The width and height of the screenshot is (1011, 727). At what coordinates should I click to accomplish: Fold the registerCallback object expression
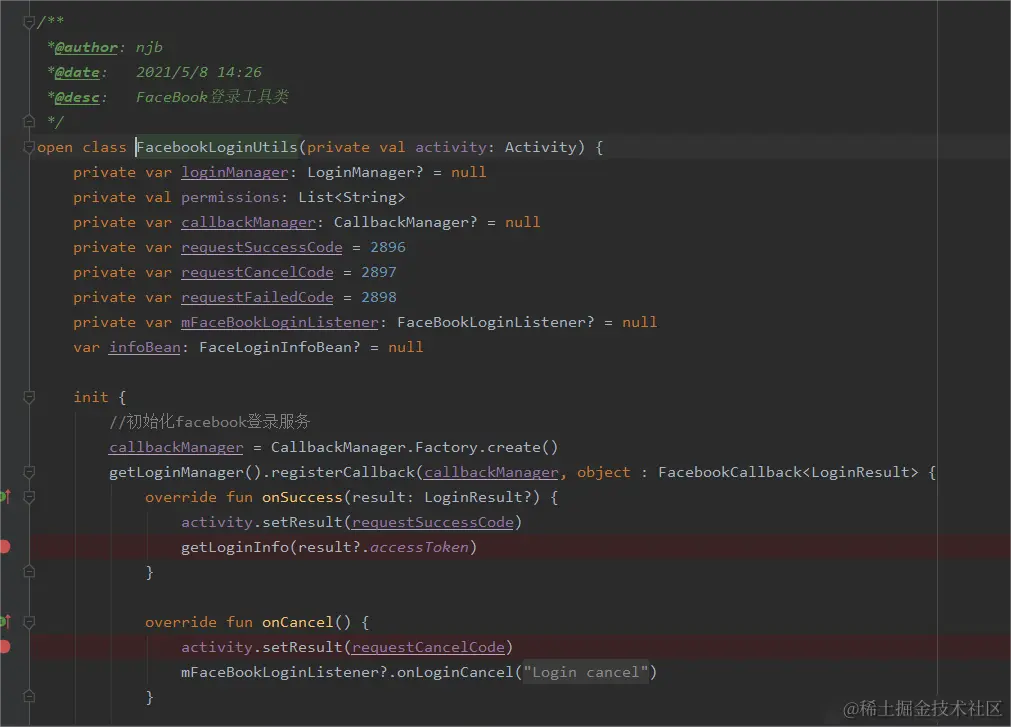(x=29, y=472)
